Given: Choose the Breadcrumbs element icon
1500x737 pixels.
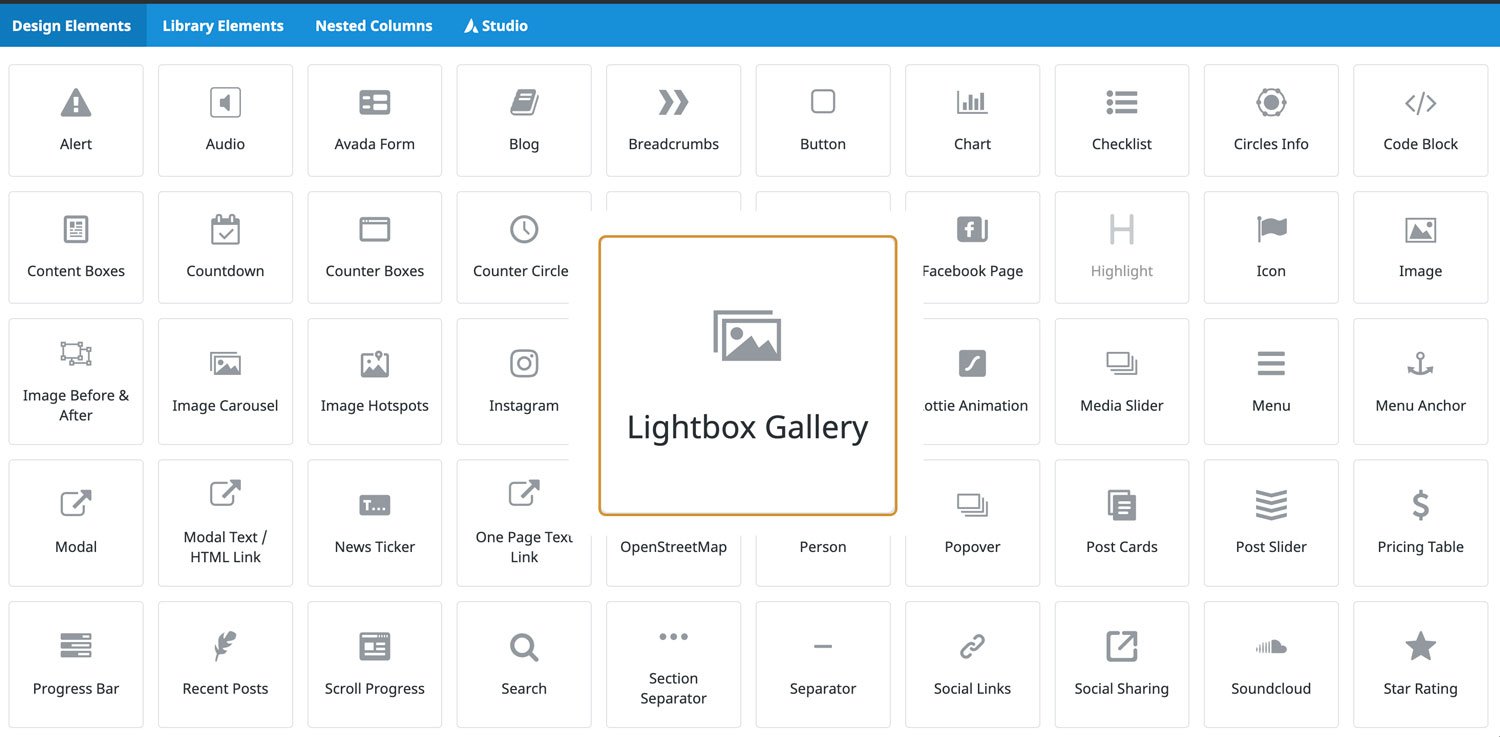Looking at the screenshot, I should [x=673, y=102].
